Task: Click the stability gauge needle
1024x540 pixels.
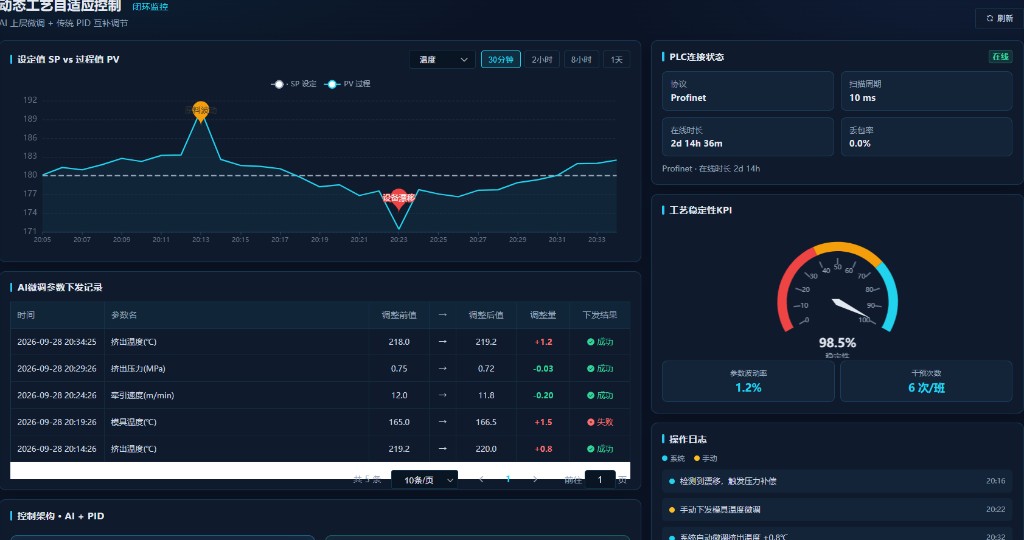Action: 852,309
